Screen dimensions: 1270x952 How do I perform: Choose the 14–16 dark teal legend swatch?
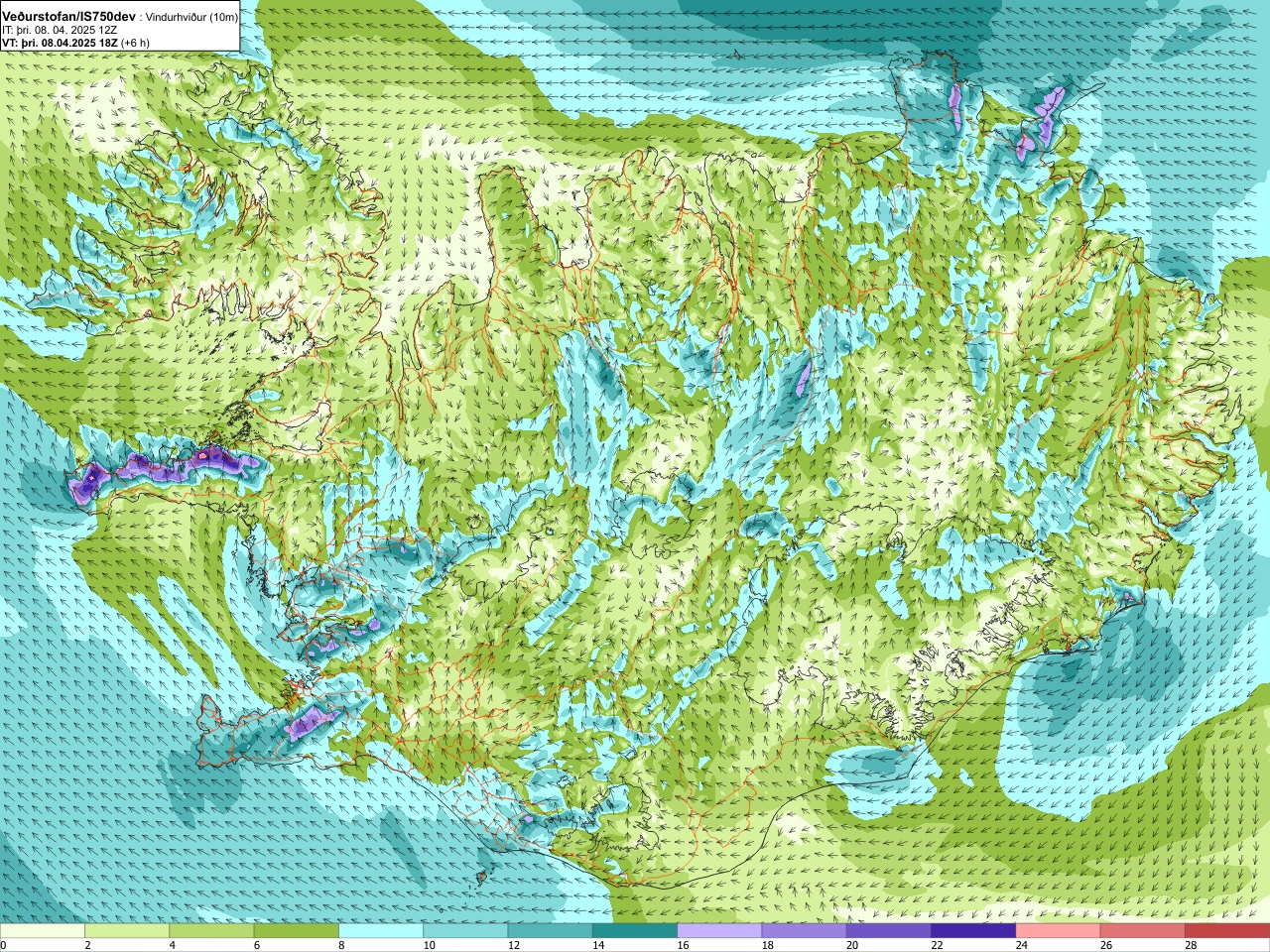[635, 931]
